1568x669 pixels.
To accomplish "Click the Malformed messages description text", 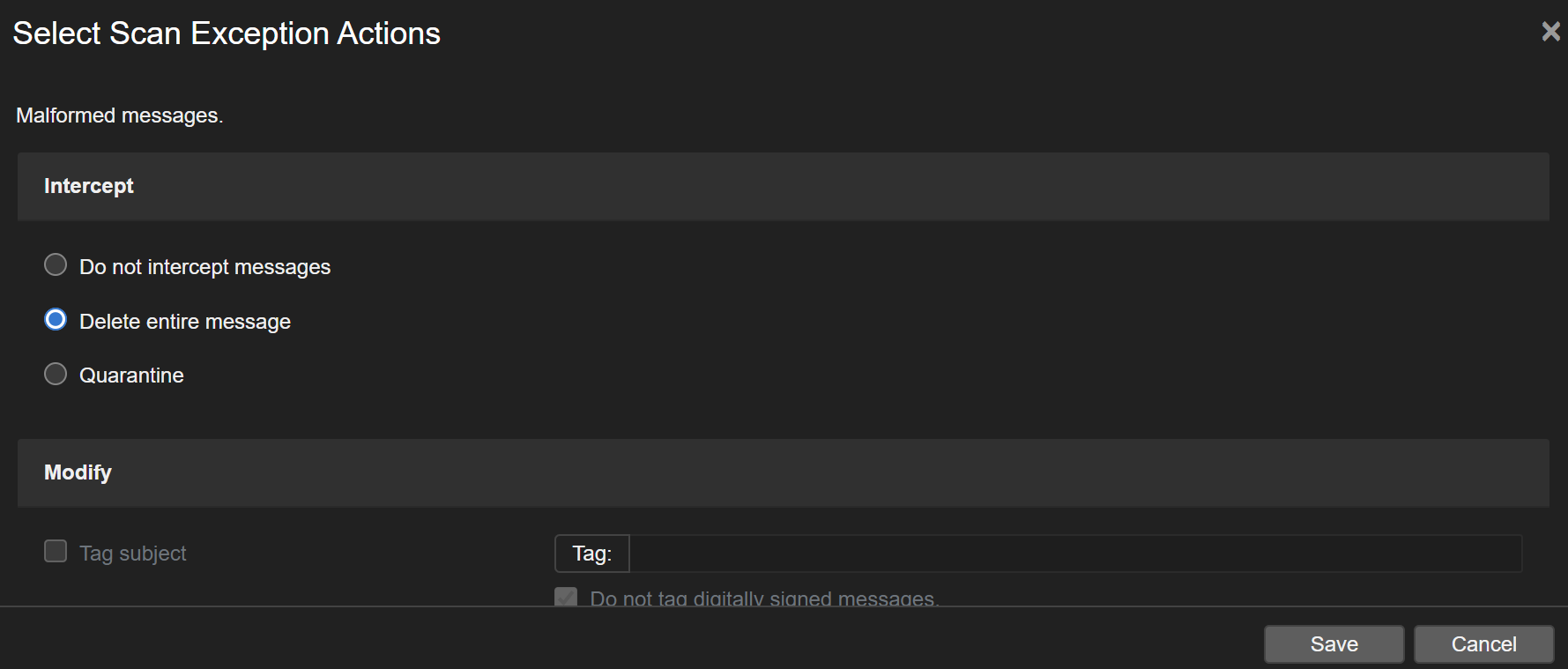I will pyautogui.click(x=120, y=115).
